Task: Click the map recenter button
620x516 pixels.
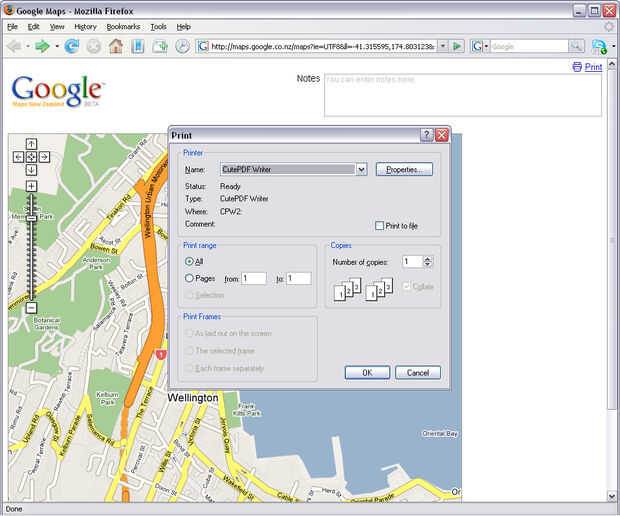Action: coord(31,157)
